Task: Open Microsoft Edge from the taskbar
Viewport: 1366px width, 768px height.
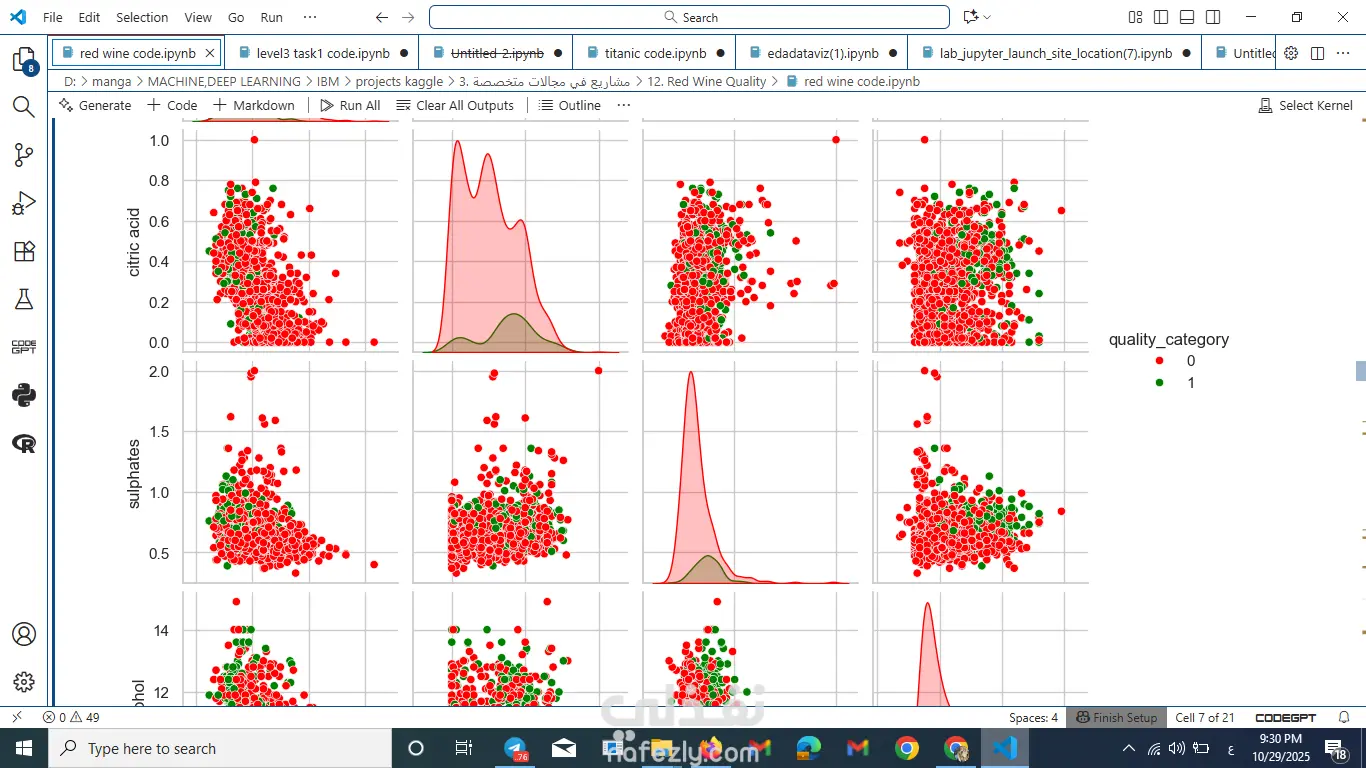Action: 808,748
